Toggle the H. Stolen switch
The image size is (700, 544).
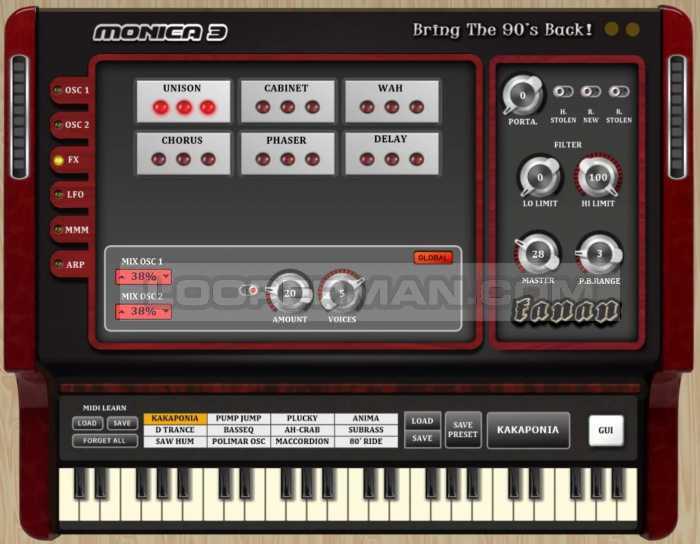[x=563, y=92]
